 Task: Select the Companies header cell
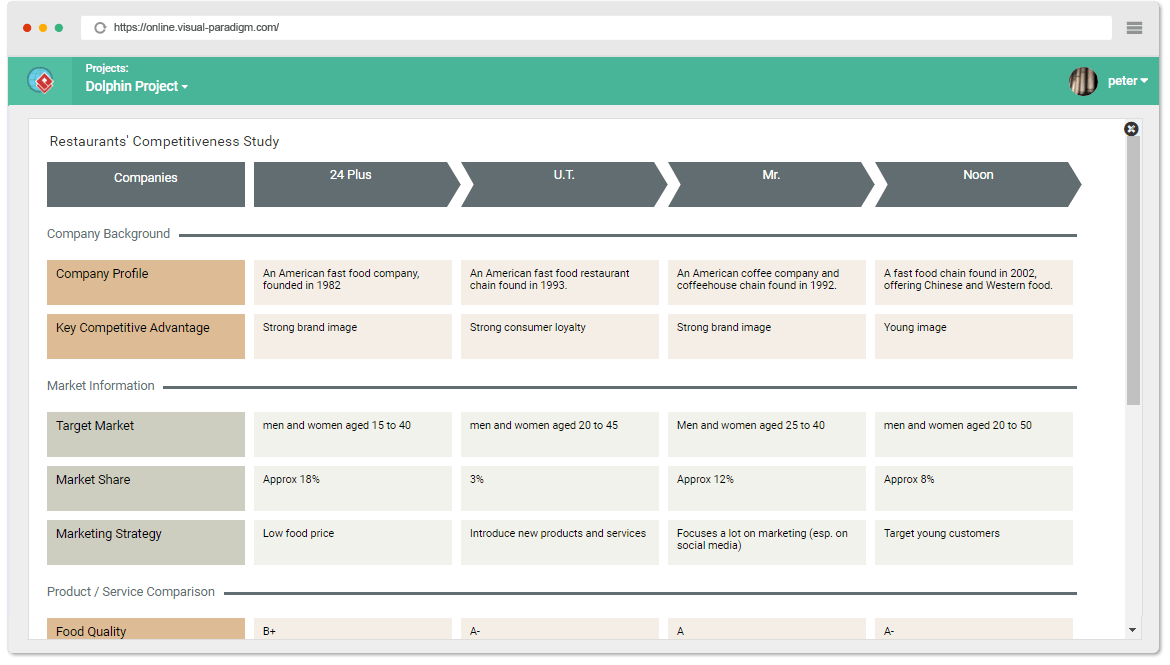click(145, 184)
